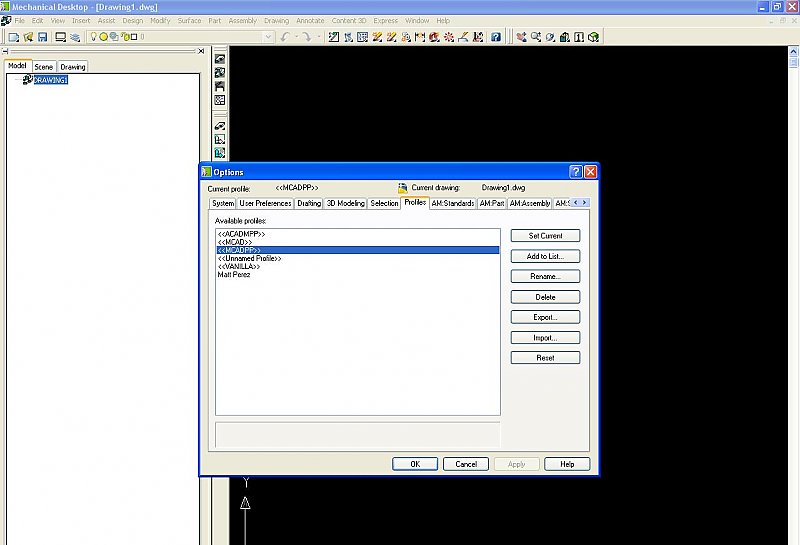800x545 pixels.
Task: Click the New drawing icon in toolbar
Action: [14, 37]
